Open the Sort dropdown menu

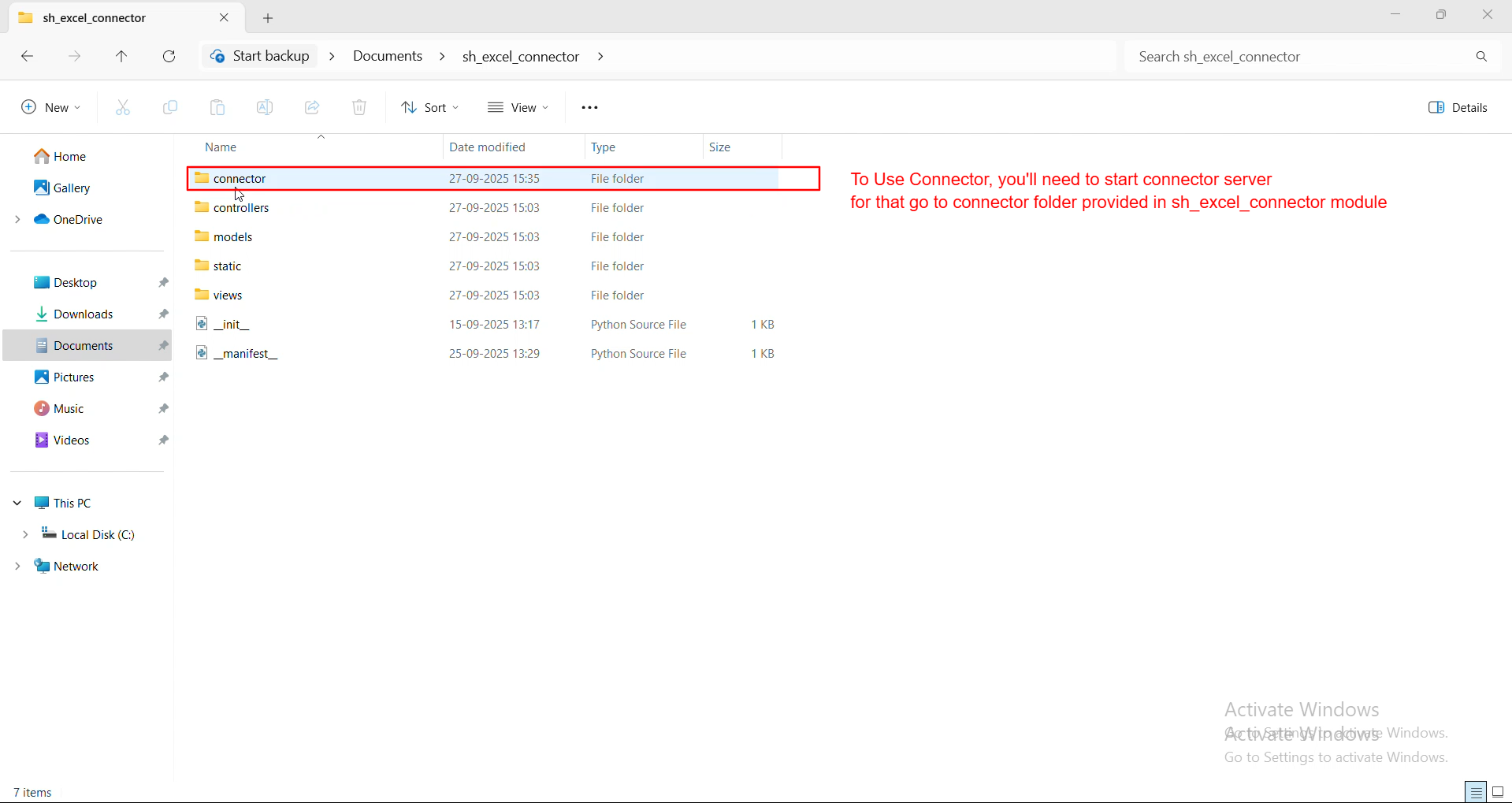430,107
